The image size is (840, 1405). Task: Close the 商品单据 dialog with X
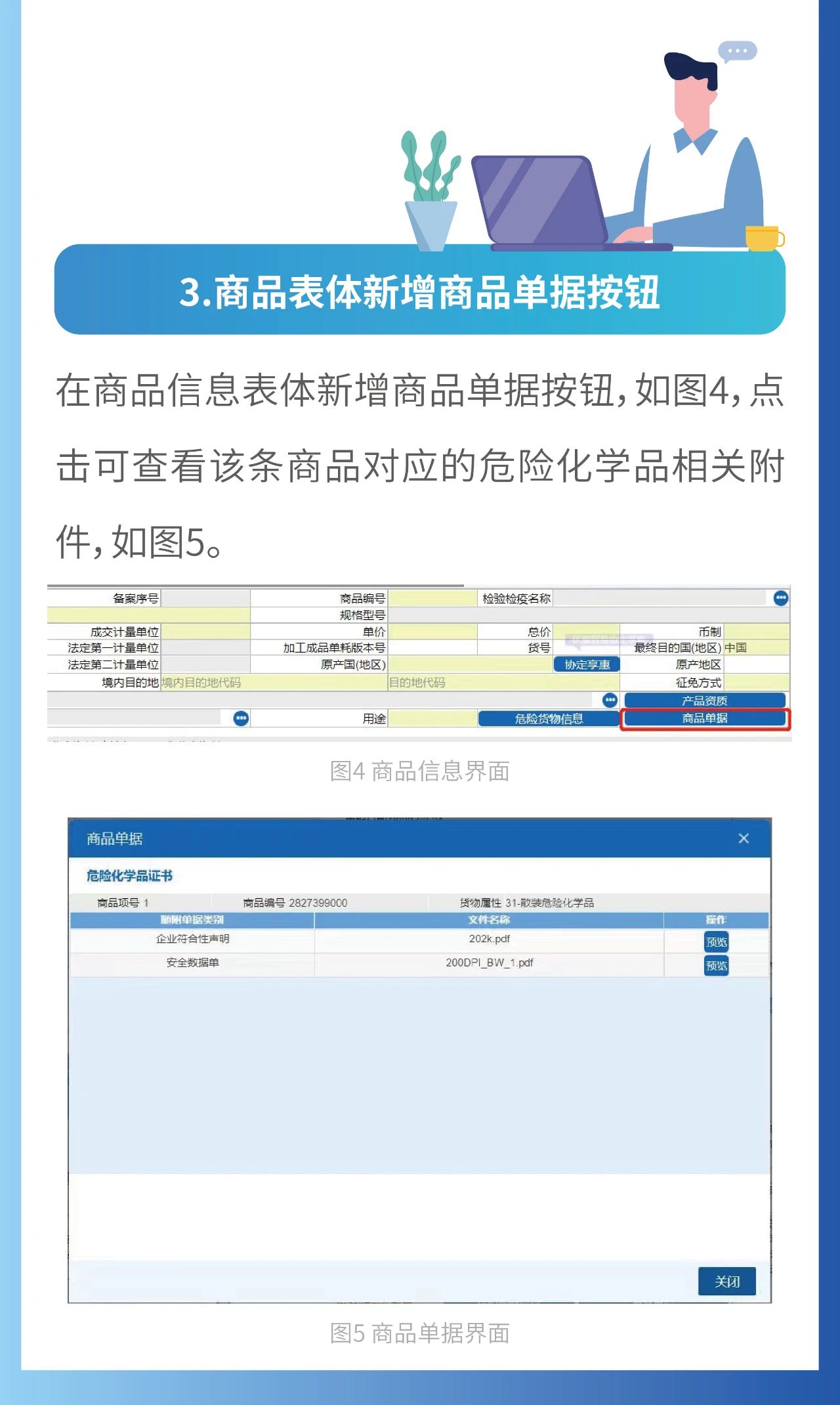pos(744,838)
